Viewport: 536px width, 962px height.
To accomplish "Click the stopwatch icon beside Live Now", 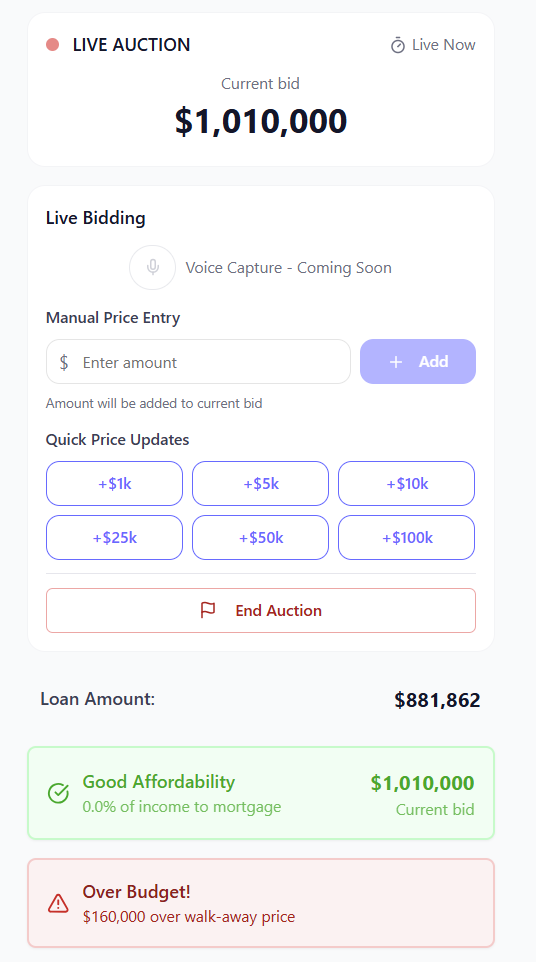I will click(x=398, y=45).
